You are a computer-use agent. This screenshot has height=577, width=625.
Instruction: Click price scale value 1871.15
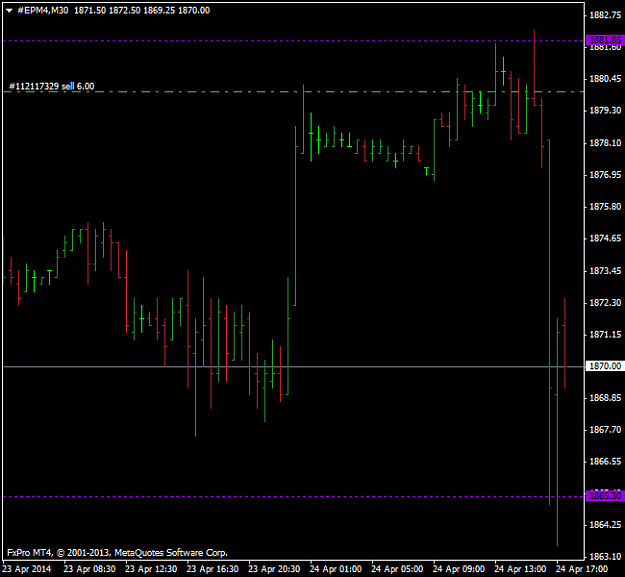pos(605,334)
